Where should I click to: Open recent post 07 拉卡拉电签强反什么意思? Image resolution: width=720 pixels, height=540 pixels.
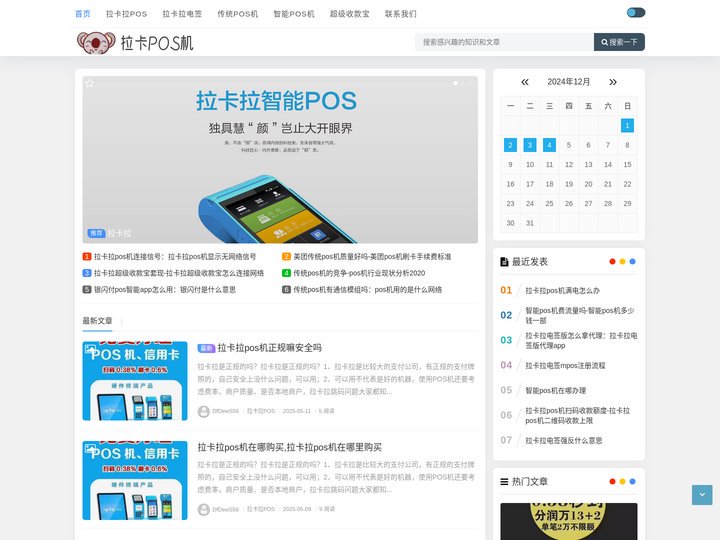tap(563, 440)
